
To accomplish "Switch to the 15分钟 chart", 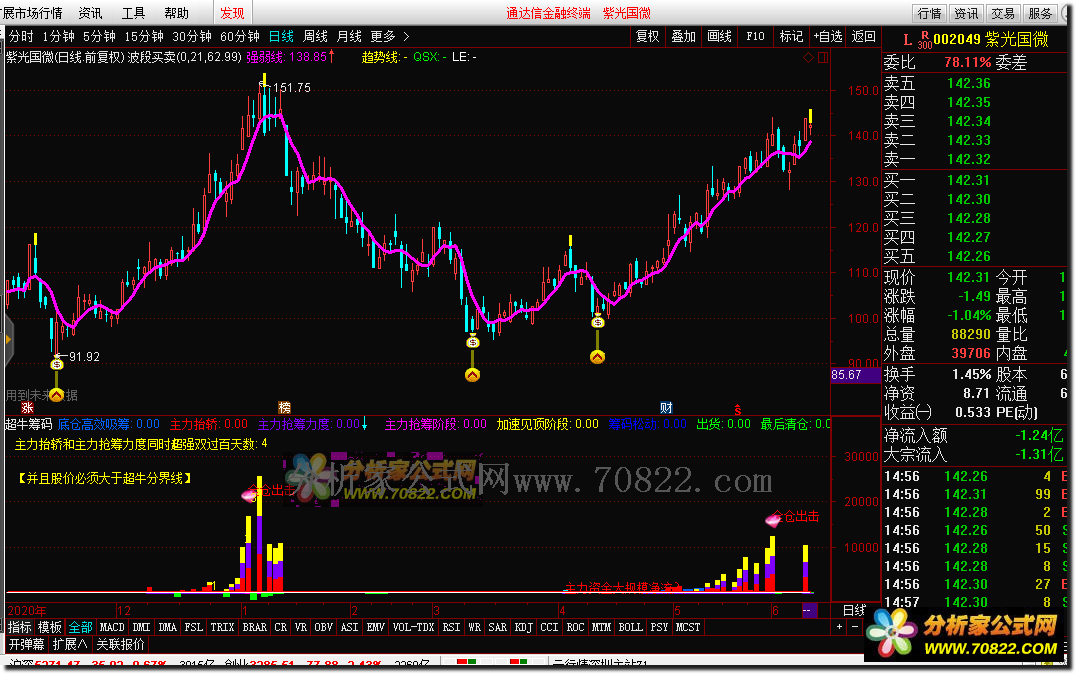I will (144, 36).
